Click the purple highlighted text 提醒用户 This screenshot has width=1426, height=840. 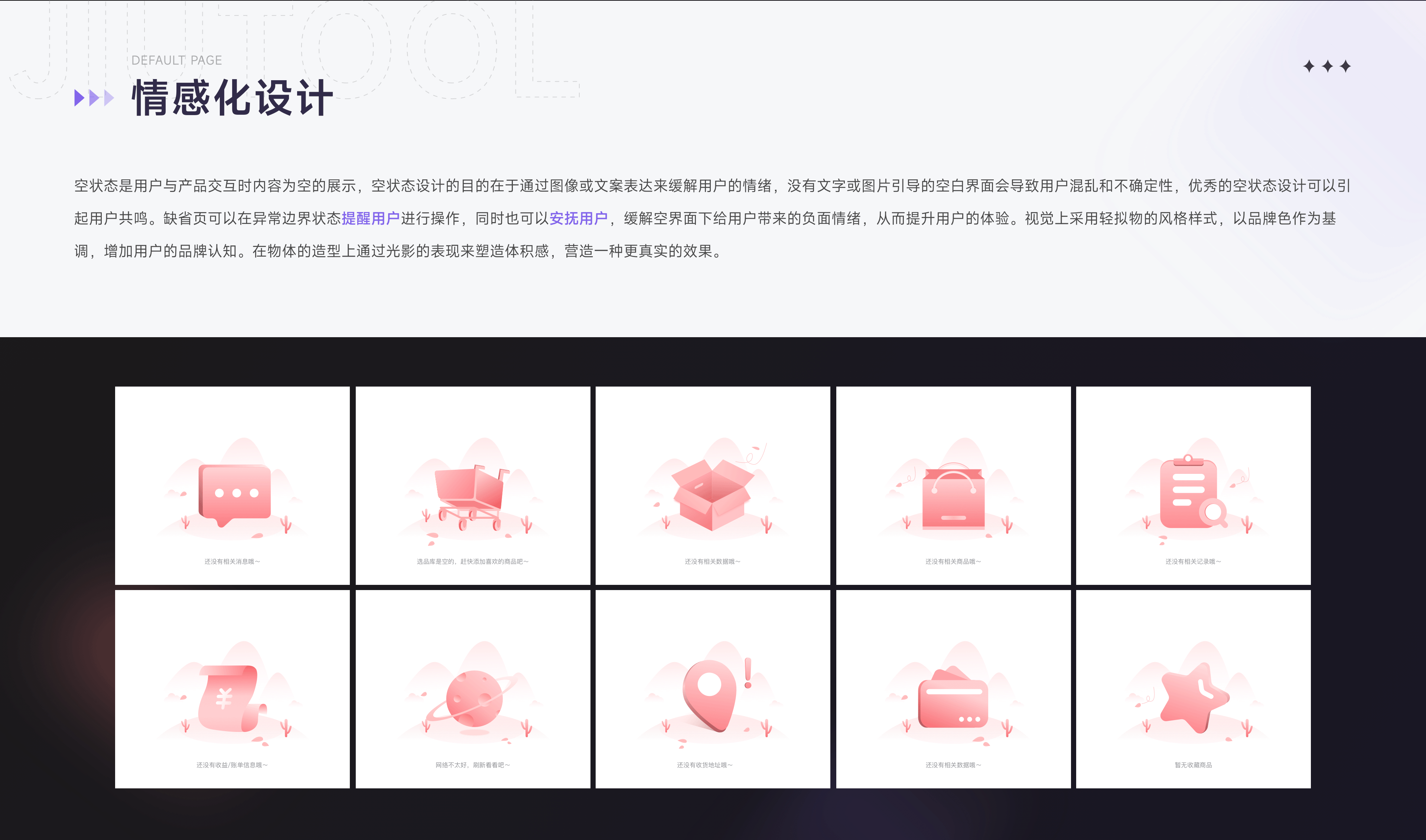[371, 218]
